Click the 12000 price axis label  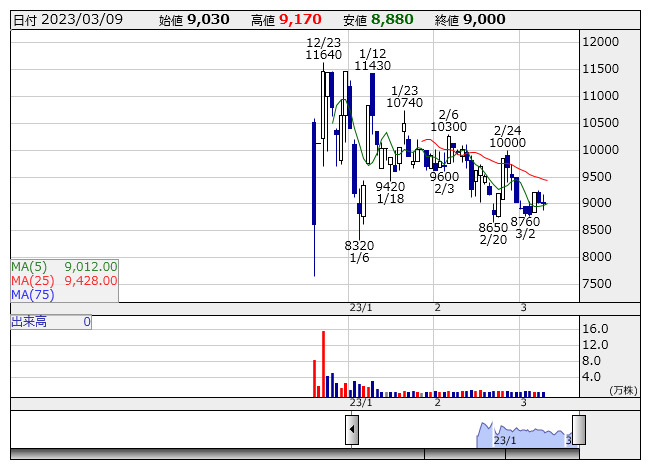[x=601, y=42]
